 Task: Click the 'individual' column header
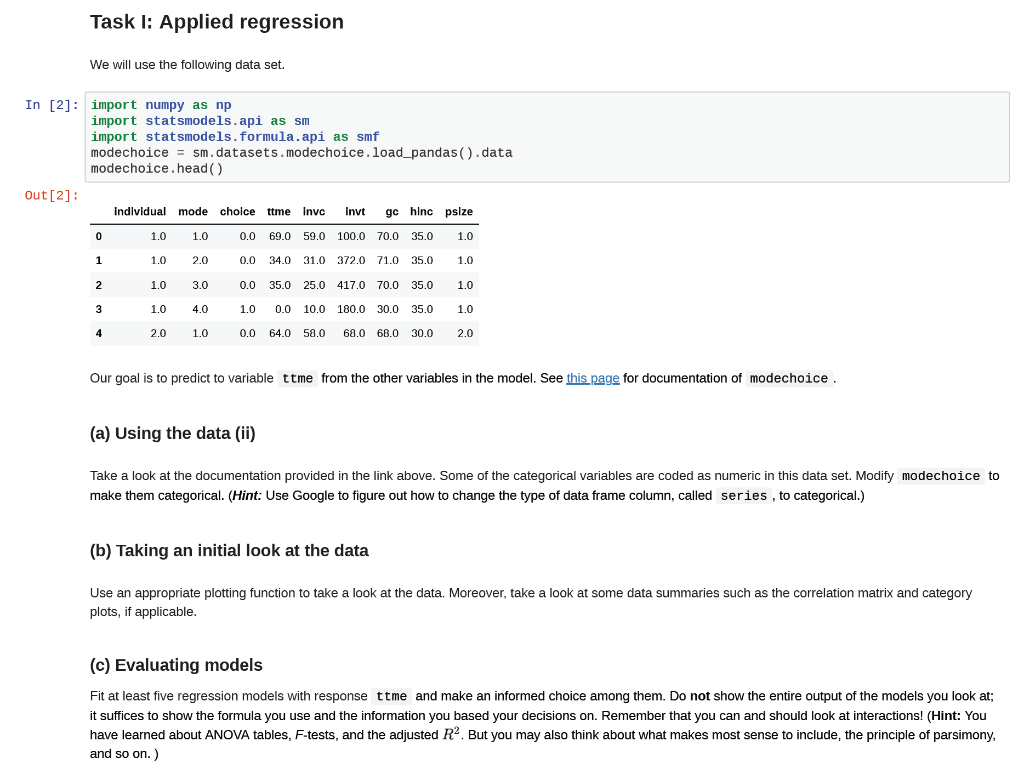point(140,212)
